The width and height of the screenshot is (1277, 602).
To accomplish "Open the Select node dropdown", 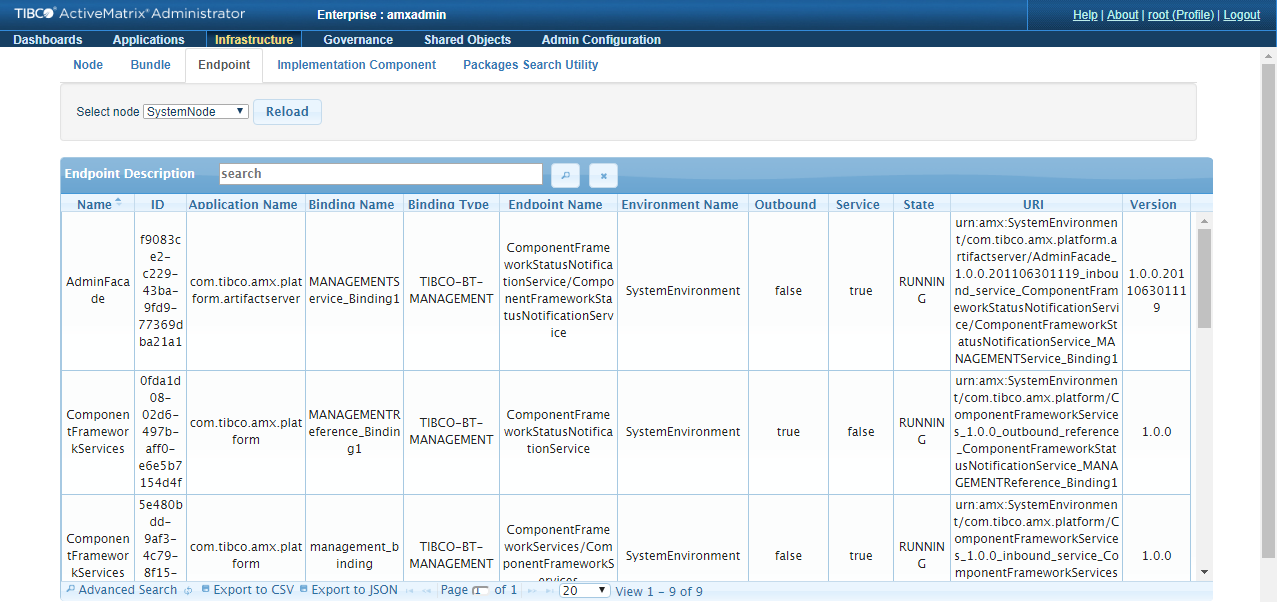I will point(196,112).
